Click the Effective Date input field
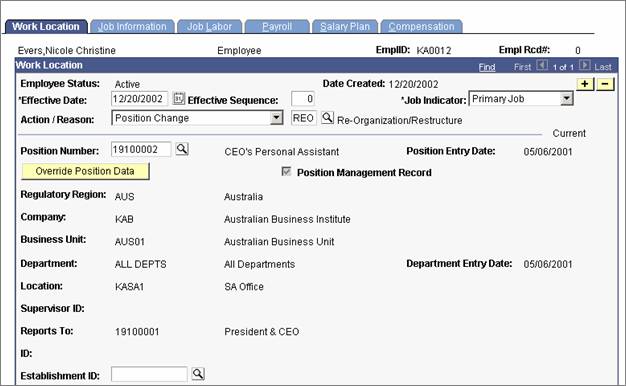Viewport: 626px width, 386px height. pyautogui.click(x=140, y=99)
